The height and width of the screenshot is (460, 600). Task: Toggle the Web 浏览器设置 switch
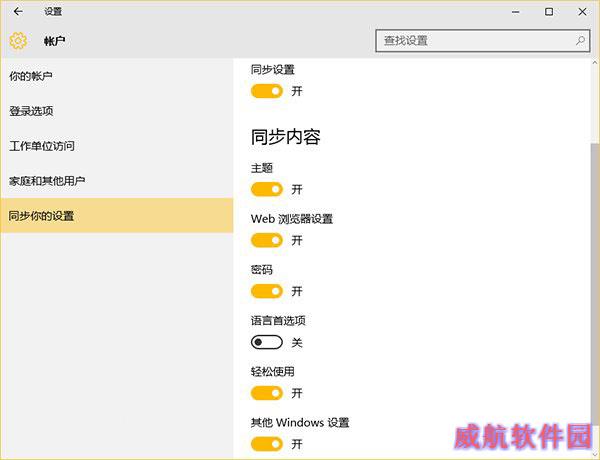pos(267,240)
